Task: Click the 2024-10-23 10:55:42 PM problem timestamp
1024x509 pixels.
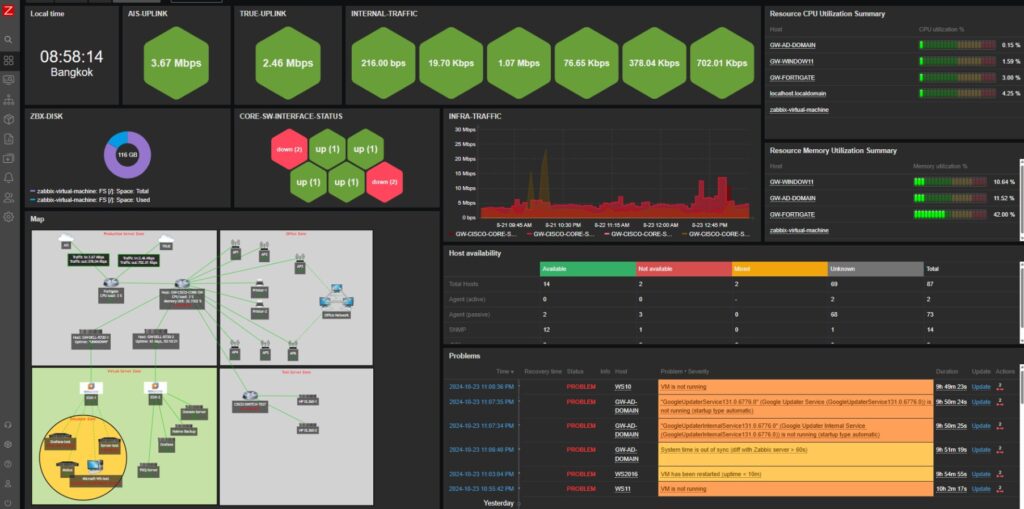Action: [481, 489]
